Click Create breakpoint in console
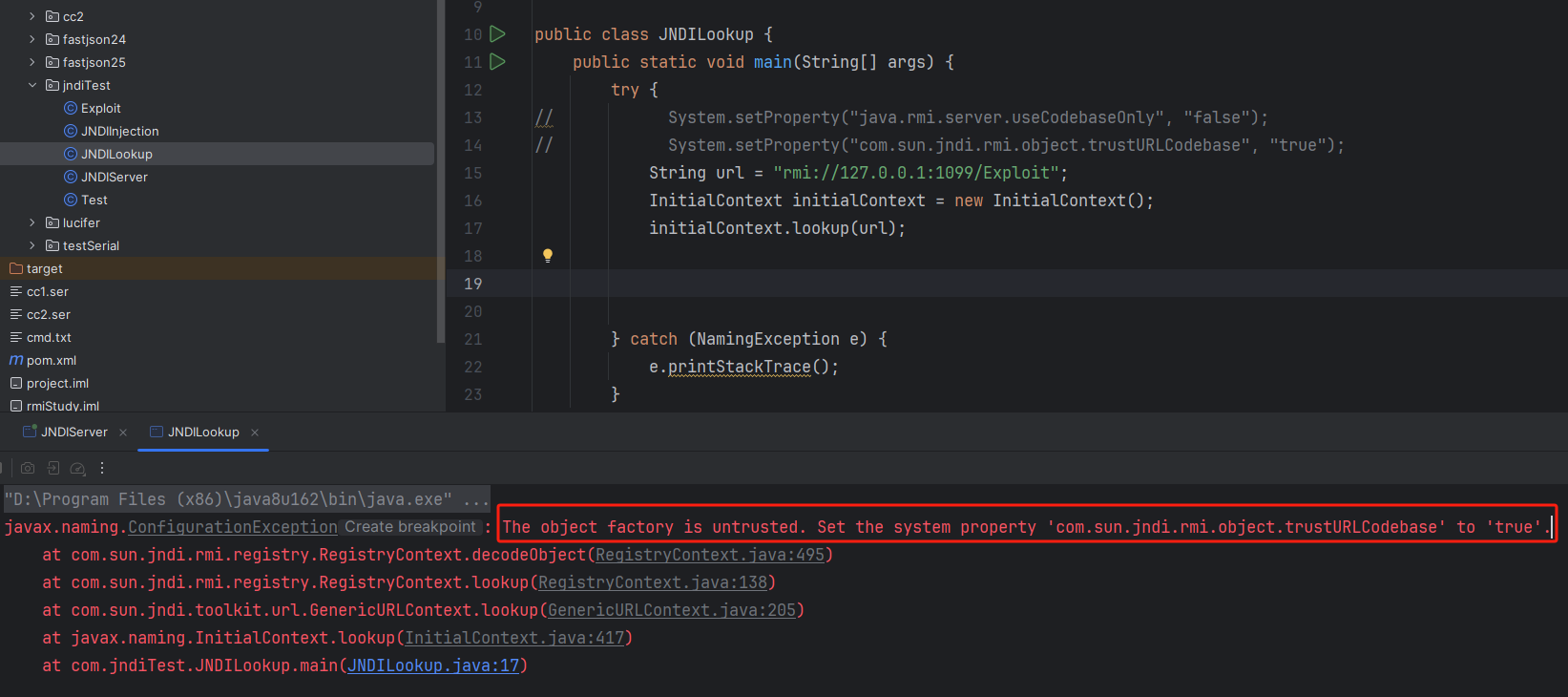The image size is (1568, 697). [410, 527]
